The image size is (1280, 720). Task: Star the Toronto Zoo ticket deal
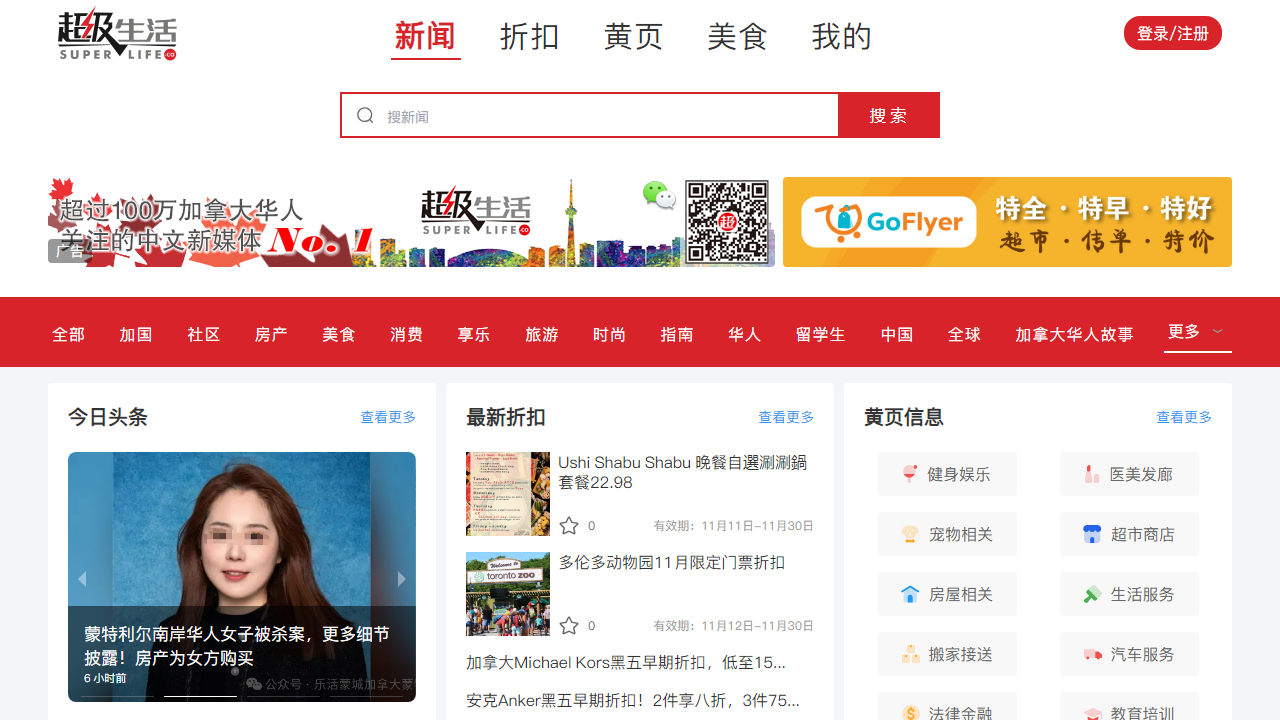click(x=569, y=626)
